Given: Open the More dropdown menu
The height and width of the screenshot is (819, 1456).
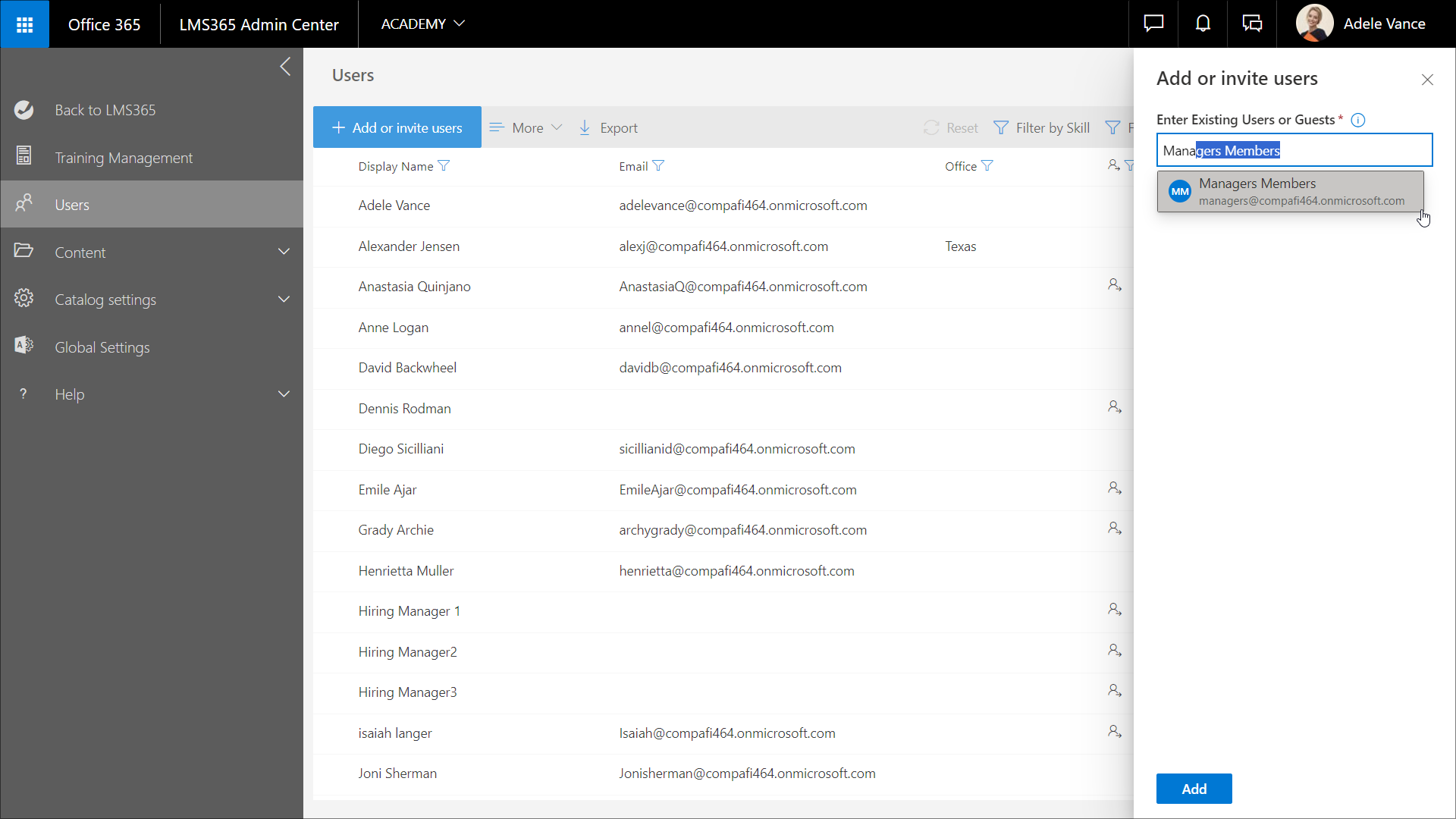Looking at the screenshot, I should coord(526,127).
